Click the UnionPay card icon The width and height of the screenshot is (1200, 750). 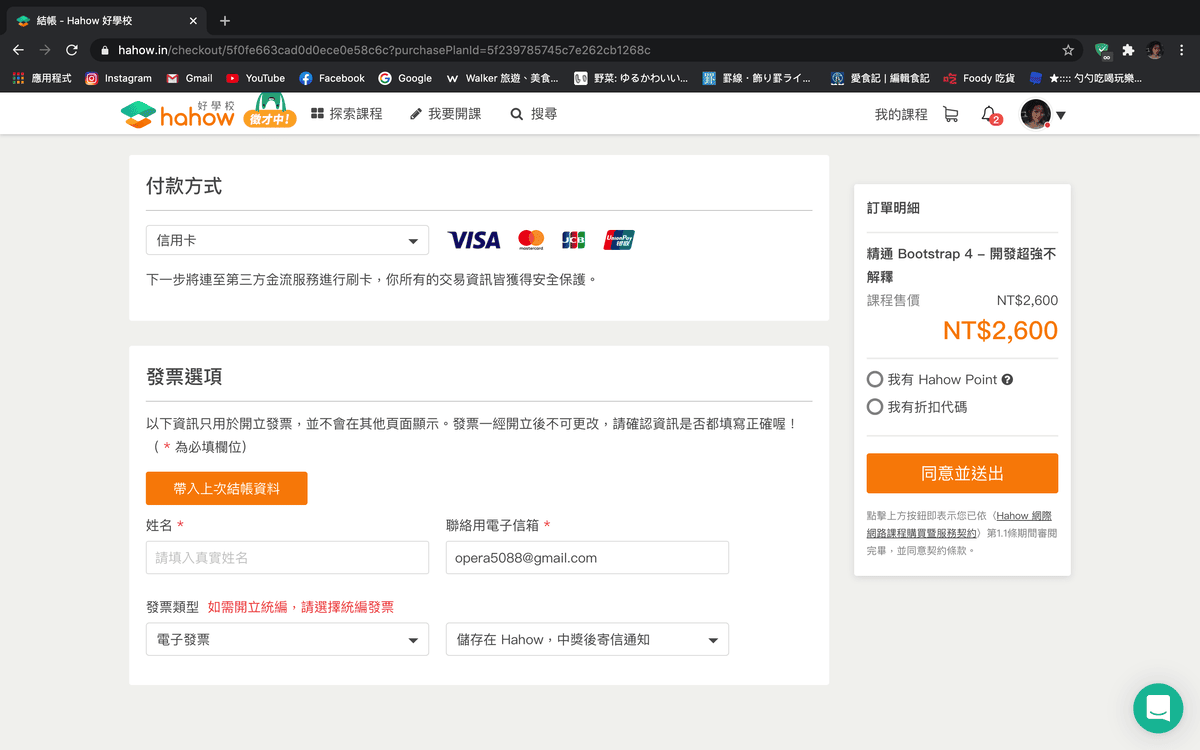[x=617, y=240]
